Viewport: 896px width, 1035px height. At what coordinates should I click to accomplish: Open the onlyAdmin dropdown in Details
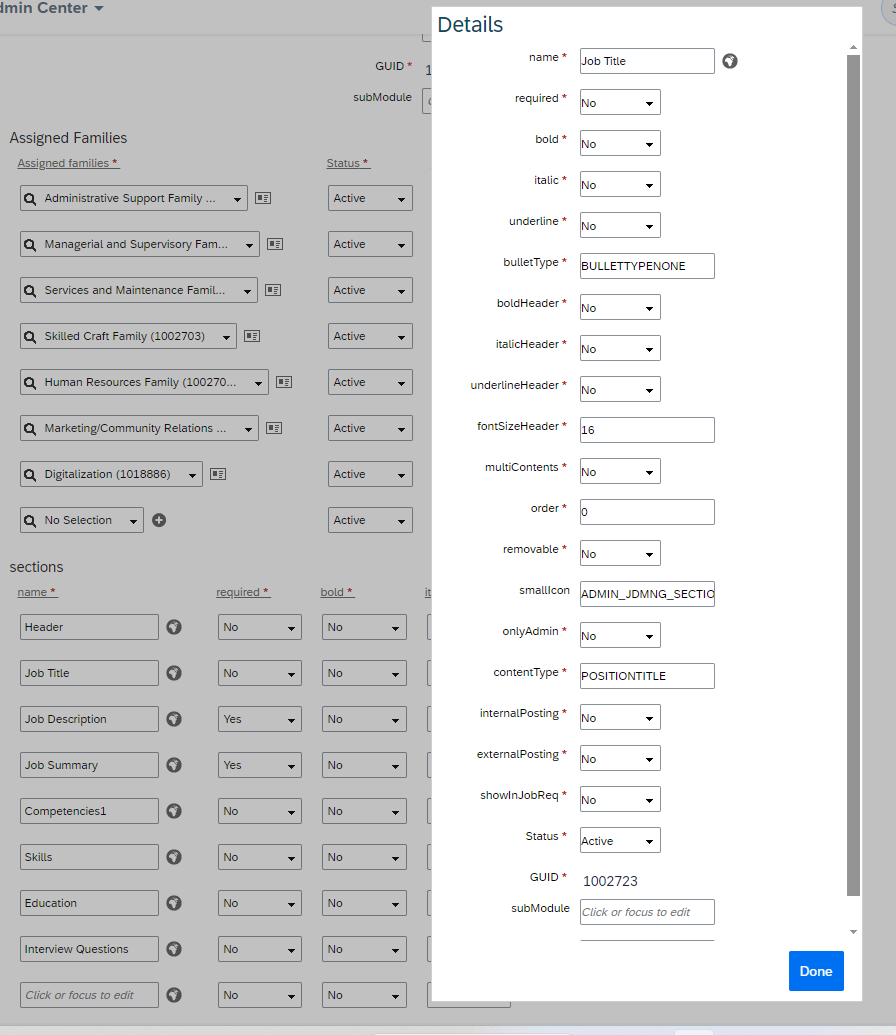click(620, 635)
